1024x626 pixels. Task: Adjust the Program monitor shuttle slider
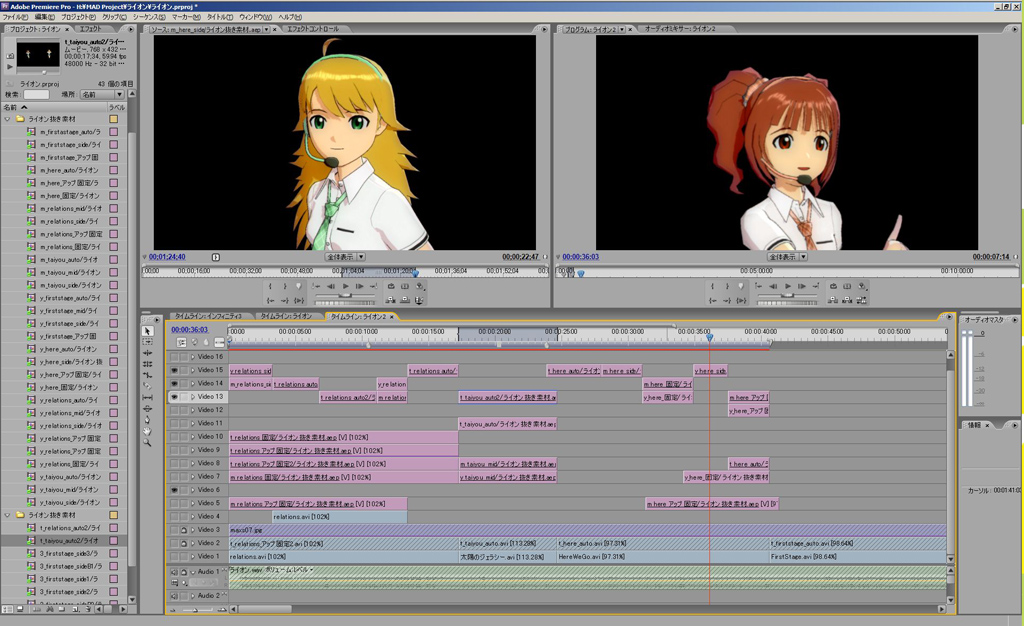(x=787, y=296)
